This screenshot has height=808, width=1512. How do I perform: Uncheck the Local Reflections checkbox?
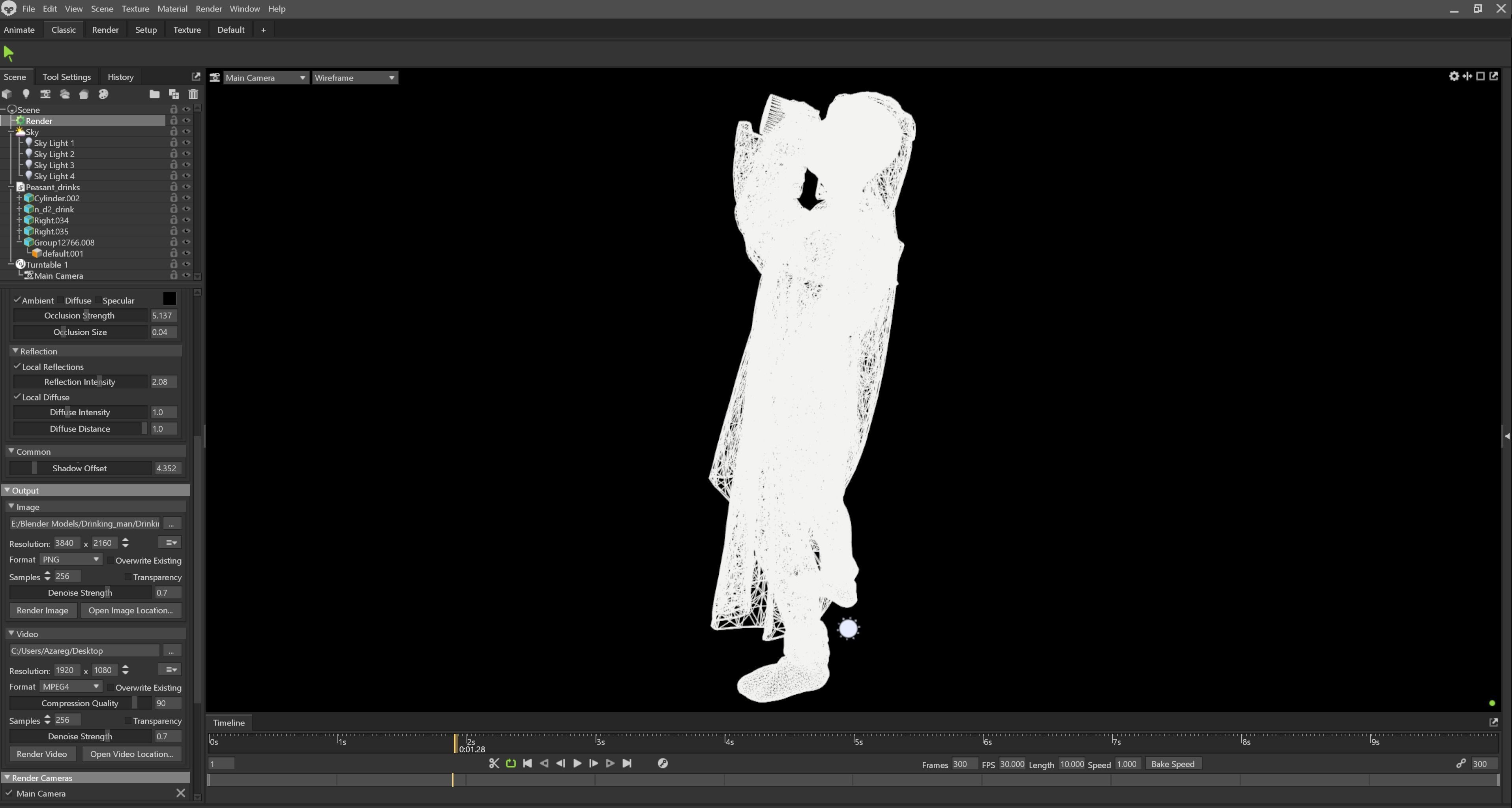[x=17, y=366]
